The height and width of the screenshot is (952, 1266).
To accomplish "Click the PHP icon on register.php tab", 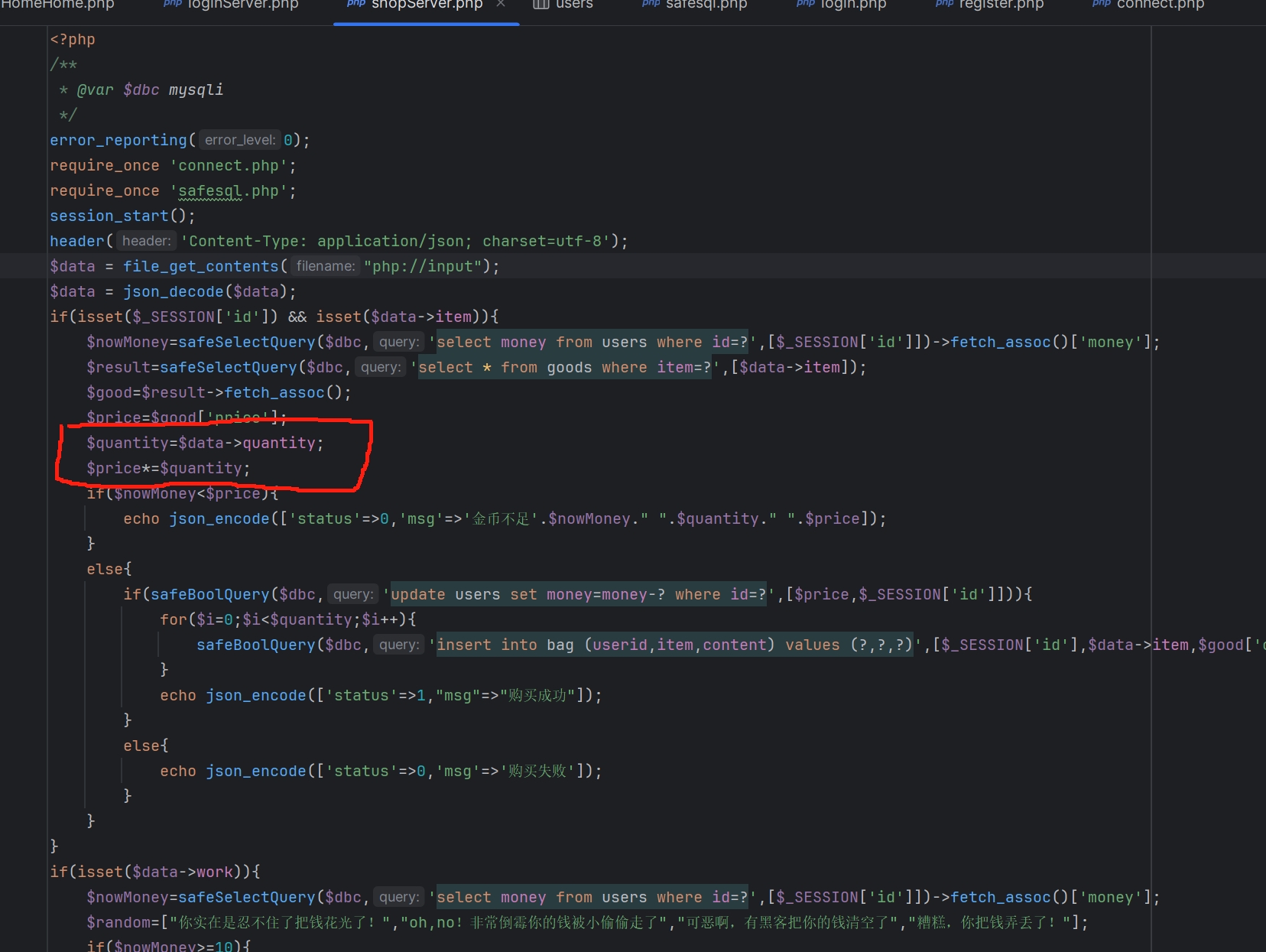I will pyautogui.click(x=944, y=4).
